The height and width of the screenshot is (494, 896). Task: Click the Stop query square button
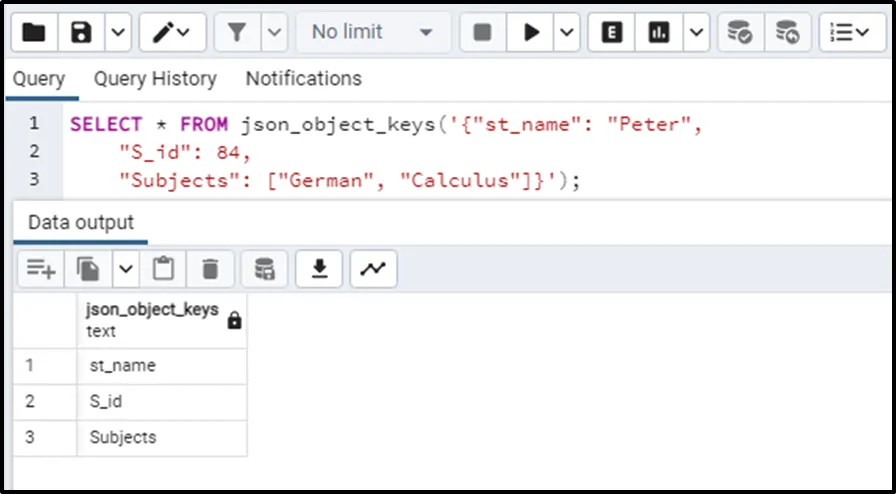[482, 33]
